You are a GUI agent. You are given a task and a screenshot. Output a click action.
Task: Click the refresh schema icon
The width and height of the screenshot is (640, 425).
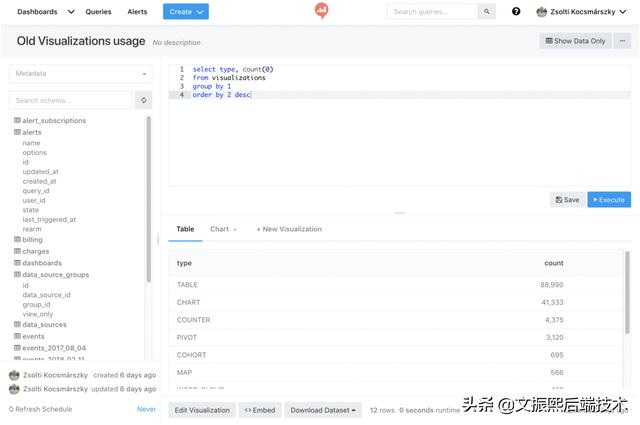(144, 100)
